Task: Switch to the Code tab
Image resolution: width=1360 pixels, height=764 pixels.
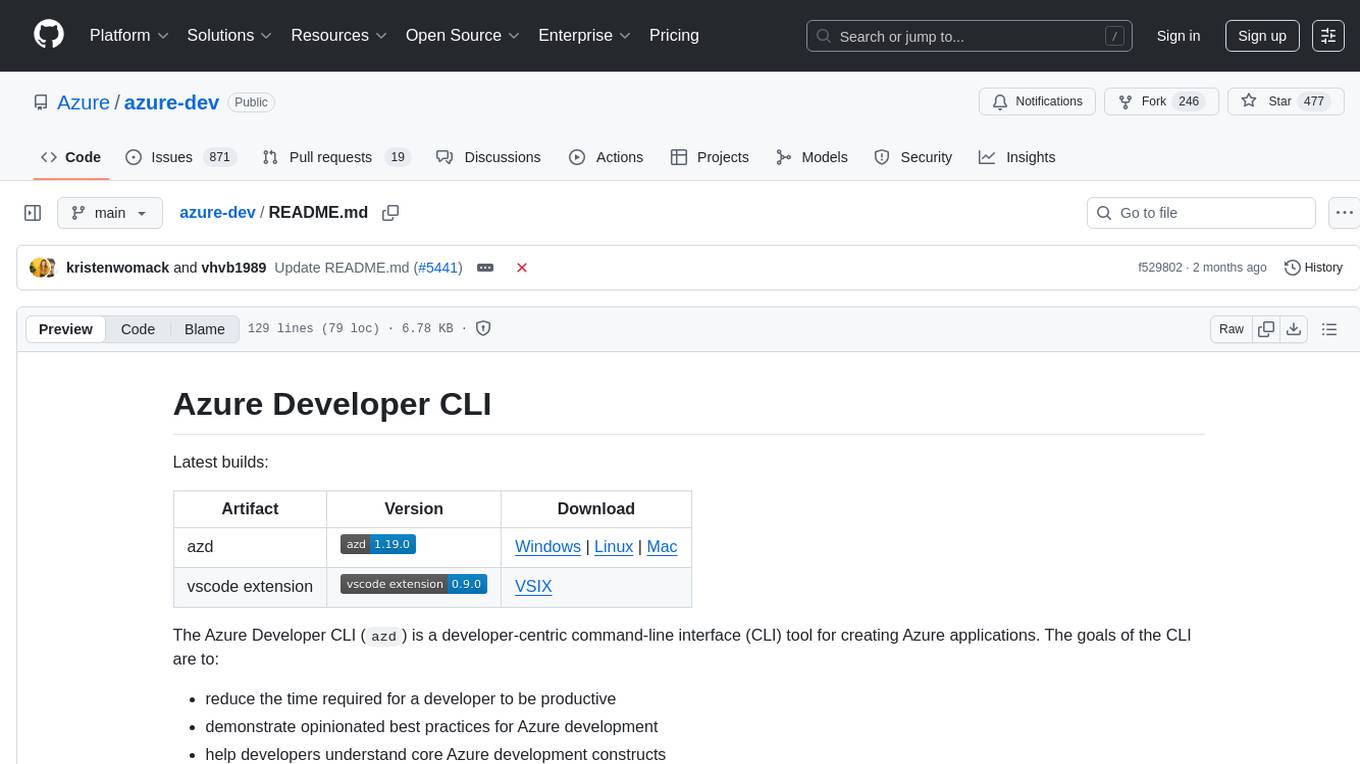Action: coord(71,157)
